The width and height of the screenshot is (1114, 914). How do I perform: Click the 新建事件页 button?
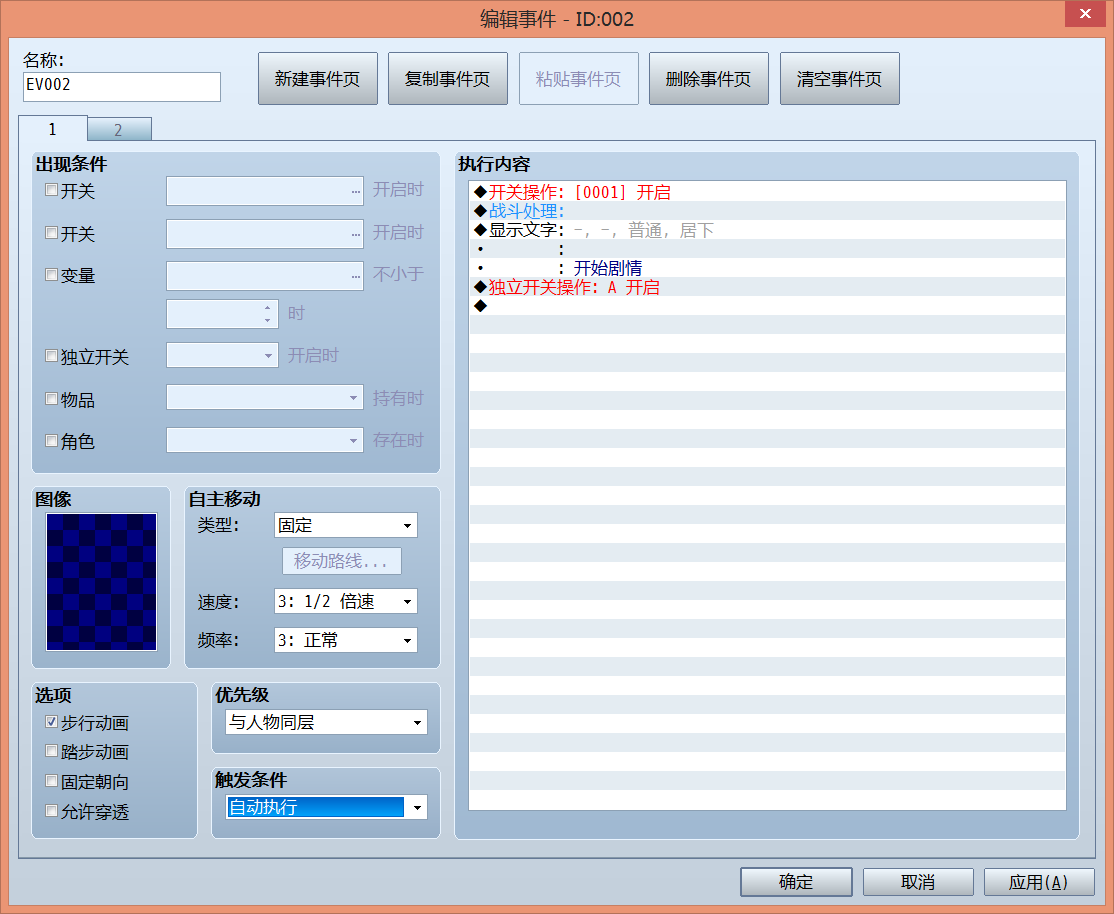tap(318, 78)
